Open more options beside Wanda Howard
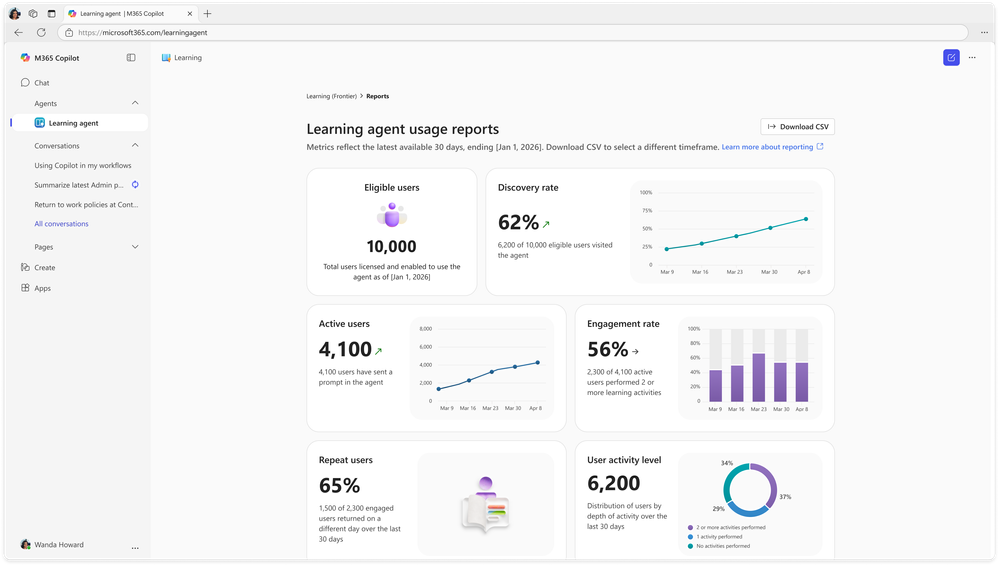This screenshot has width=999, height=566. pyautogui.click(x=135, y=548)
